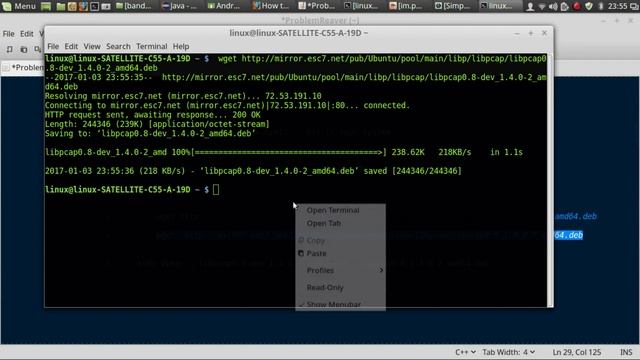Click first toolbar icon in editor window
The image size is (640, 360).
point(9,49)
